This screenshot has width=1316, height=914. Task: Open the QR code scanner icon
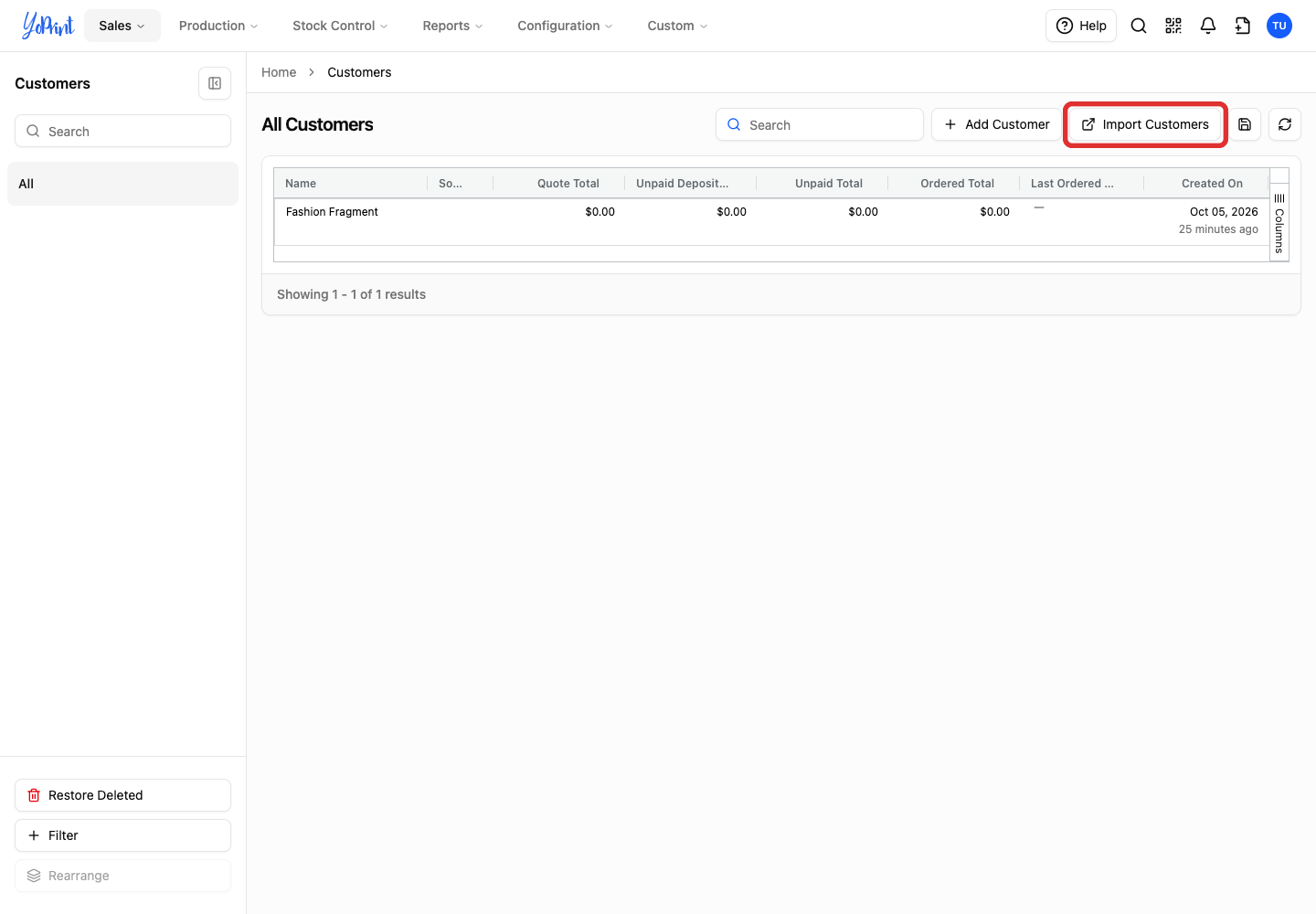[x=1173, y=26]
